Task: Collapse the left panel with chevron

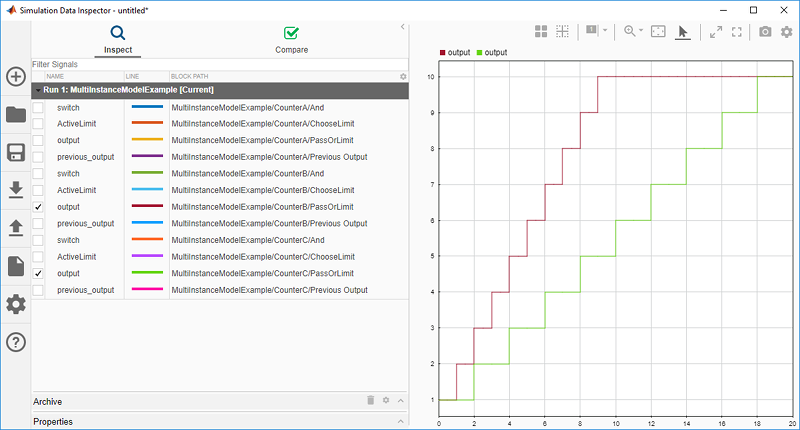Action: (x=403, y=27)
